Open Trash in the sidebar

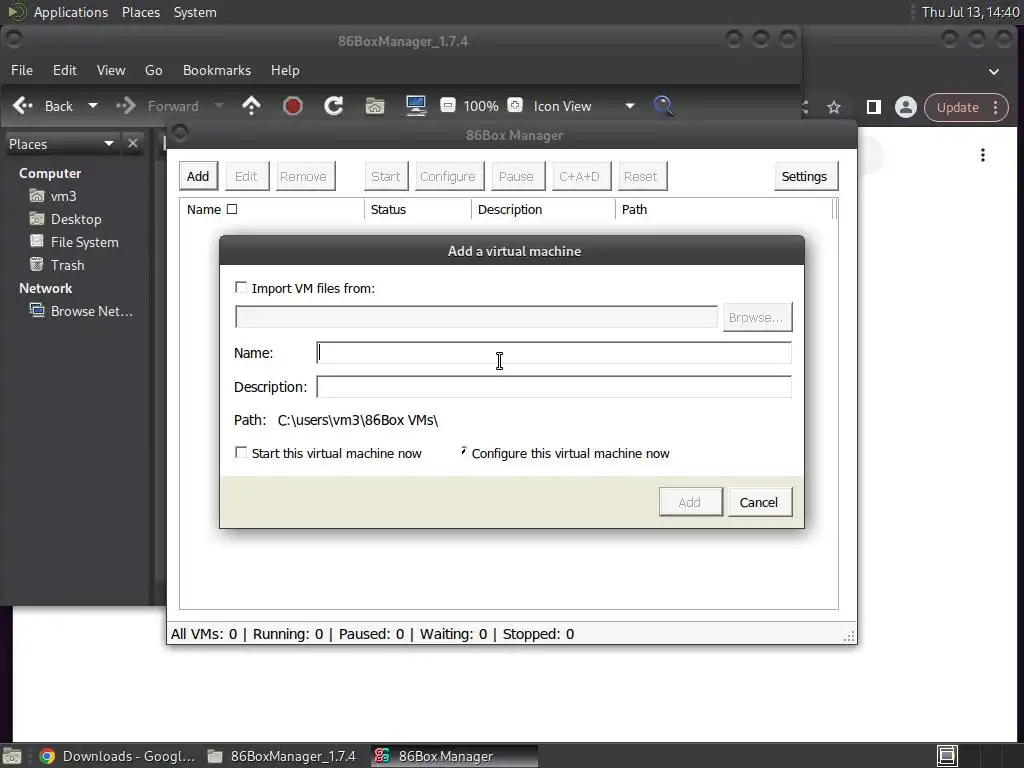coord(67,265)
